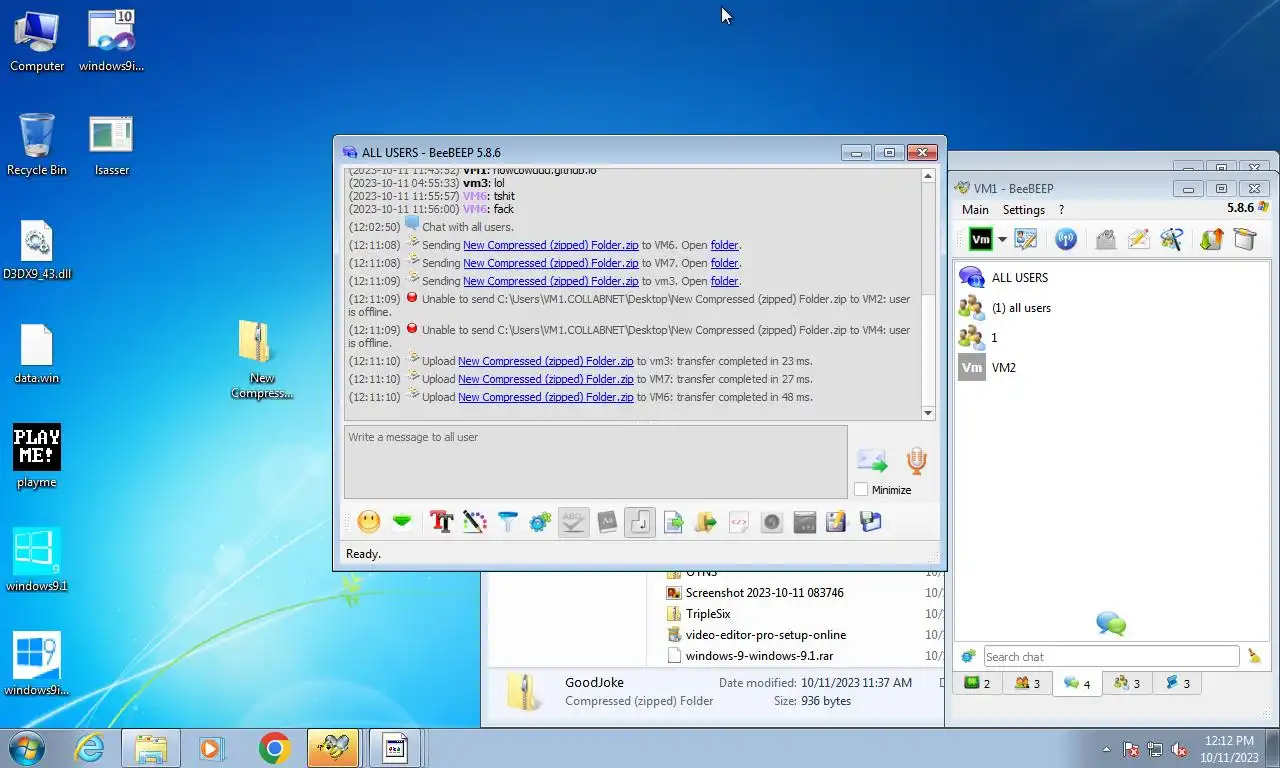1280x768 pixels.
Task: Clear search with the broom icon
Action: (1254, 656)
